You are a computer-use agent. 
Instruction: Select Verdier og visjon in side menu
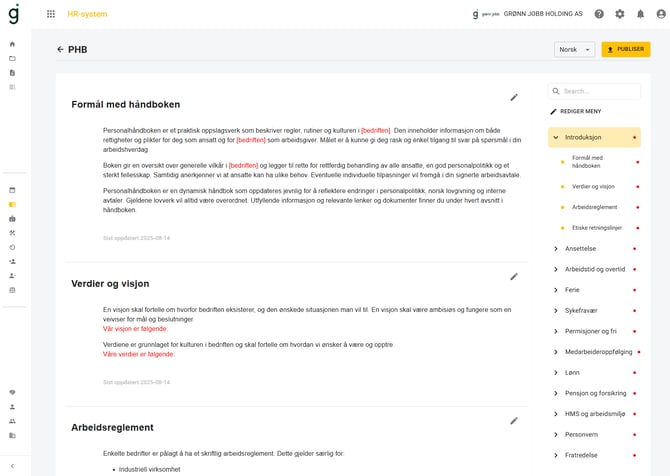[x=593, y=187]
